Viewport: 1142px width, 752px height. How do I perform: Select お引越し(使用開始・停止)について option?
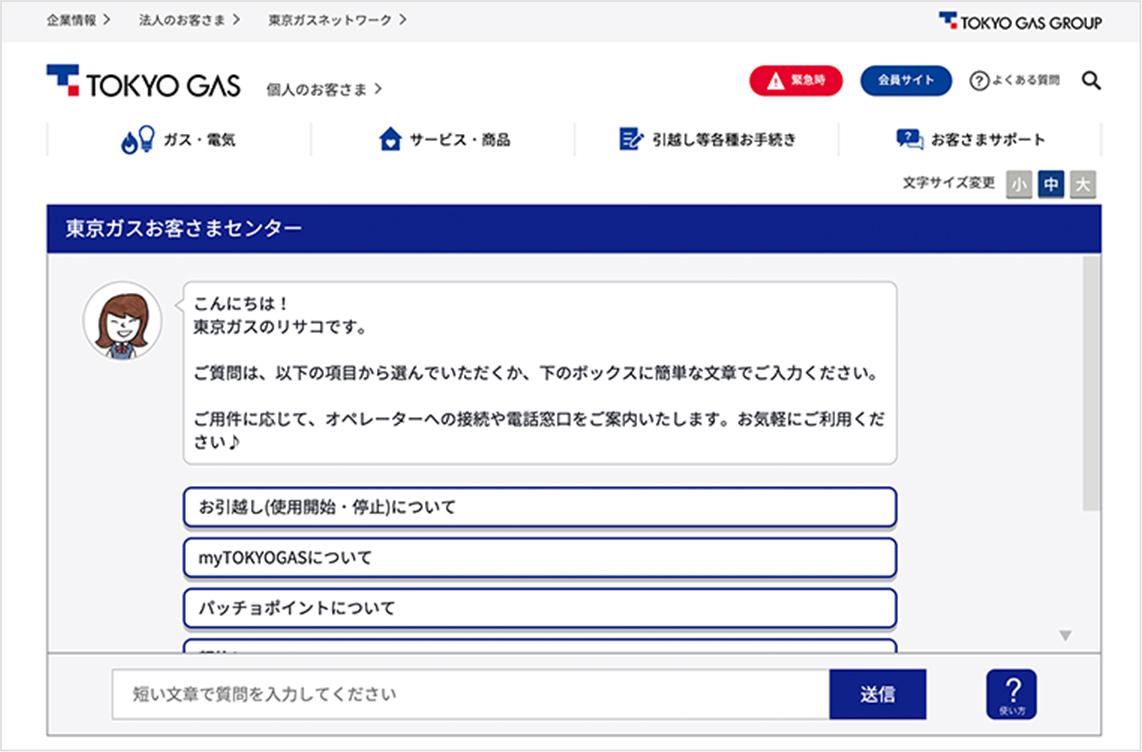540,507
